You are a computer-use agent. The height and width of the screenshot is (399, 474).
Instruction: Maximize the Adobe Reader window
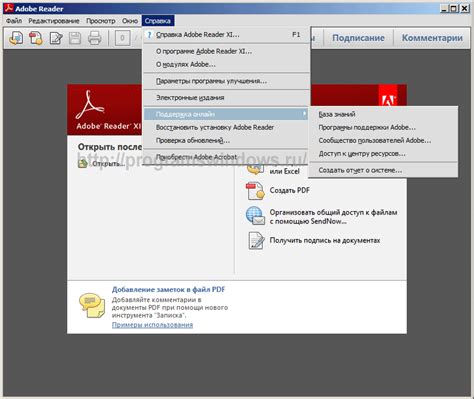[x=454, y=8]
